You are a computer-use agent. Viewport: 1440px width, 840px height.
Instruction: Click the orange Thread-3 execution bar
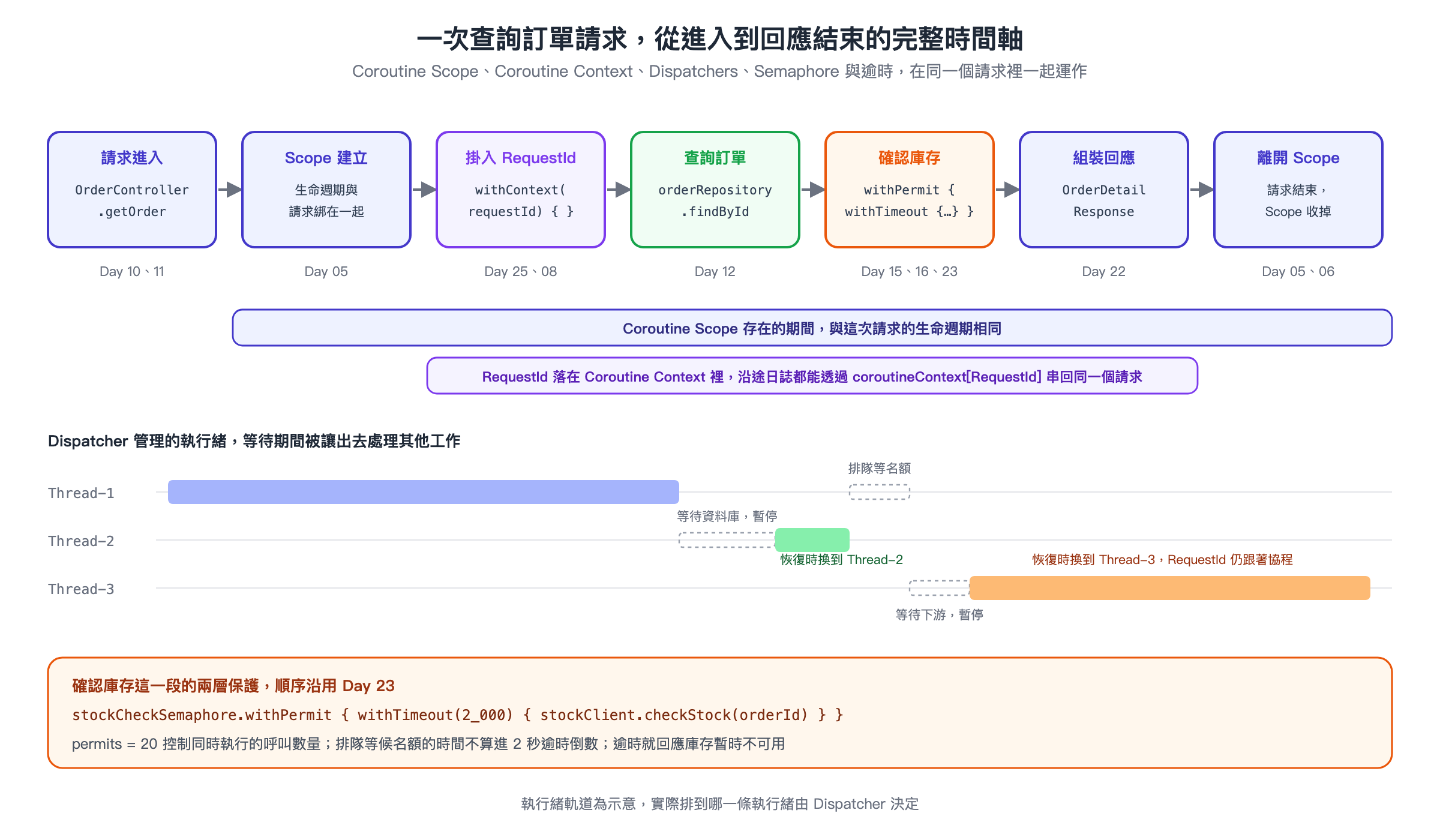[1170, 588]
